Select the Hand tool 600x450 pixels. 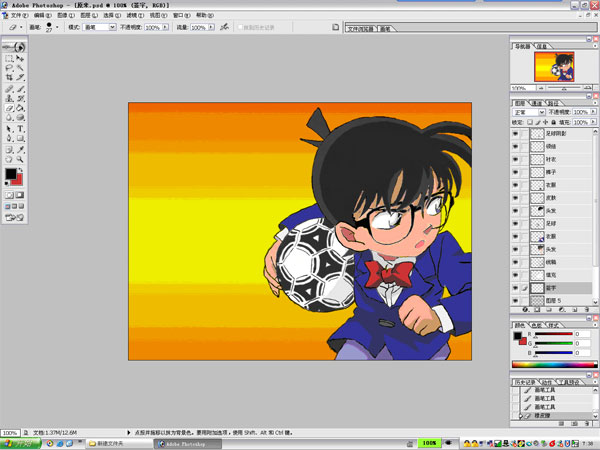pos(9,159)
